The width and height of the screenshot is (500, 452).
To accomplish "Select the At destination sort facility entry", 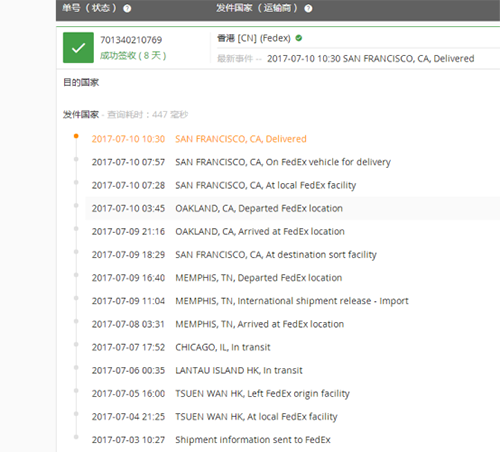I will pyautogui.click(x=276, y=255).
